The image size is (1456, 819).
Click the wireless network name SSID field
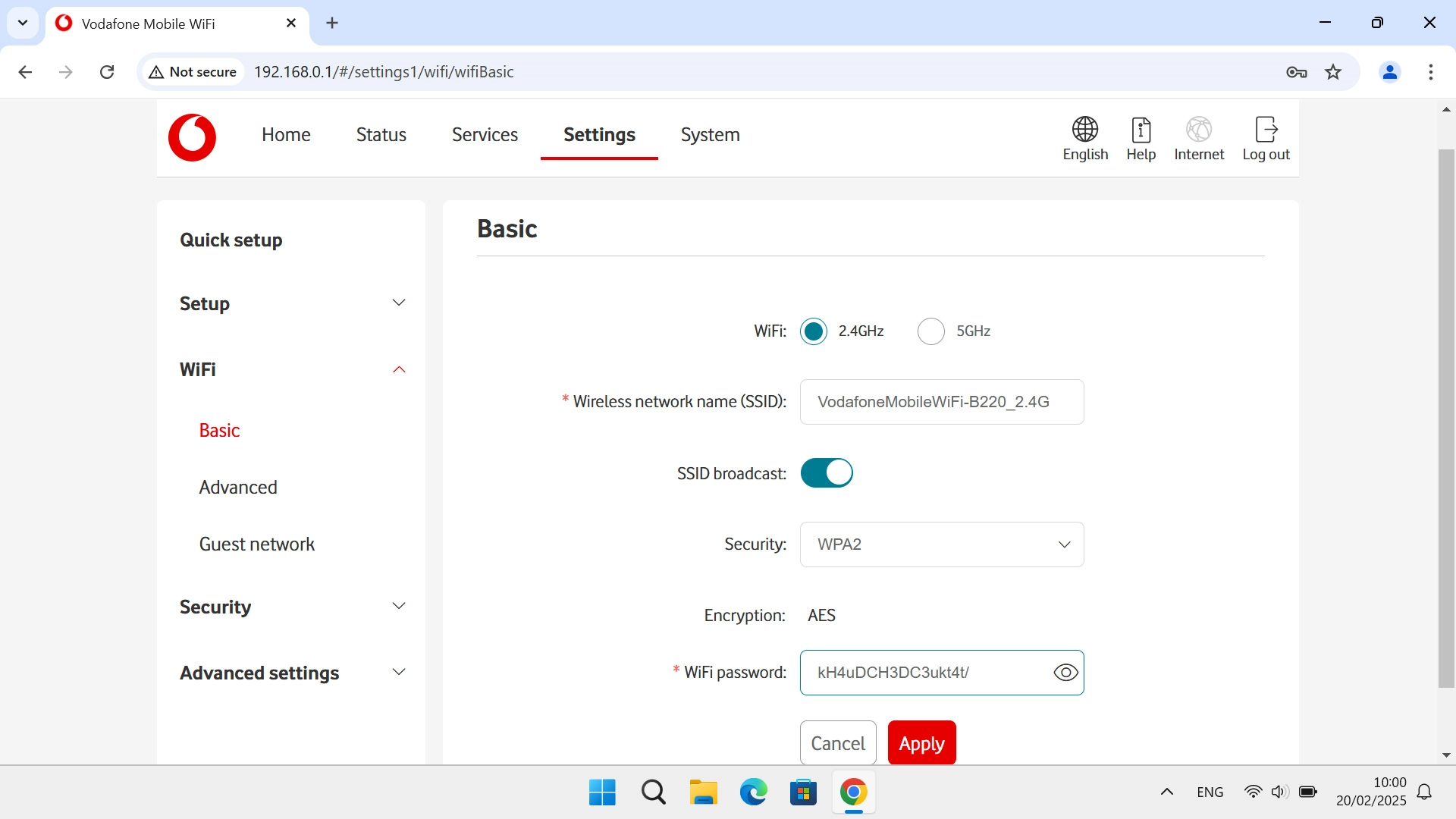click(x=941, y=402)
